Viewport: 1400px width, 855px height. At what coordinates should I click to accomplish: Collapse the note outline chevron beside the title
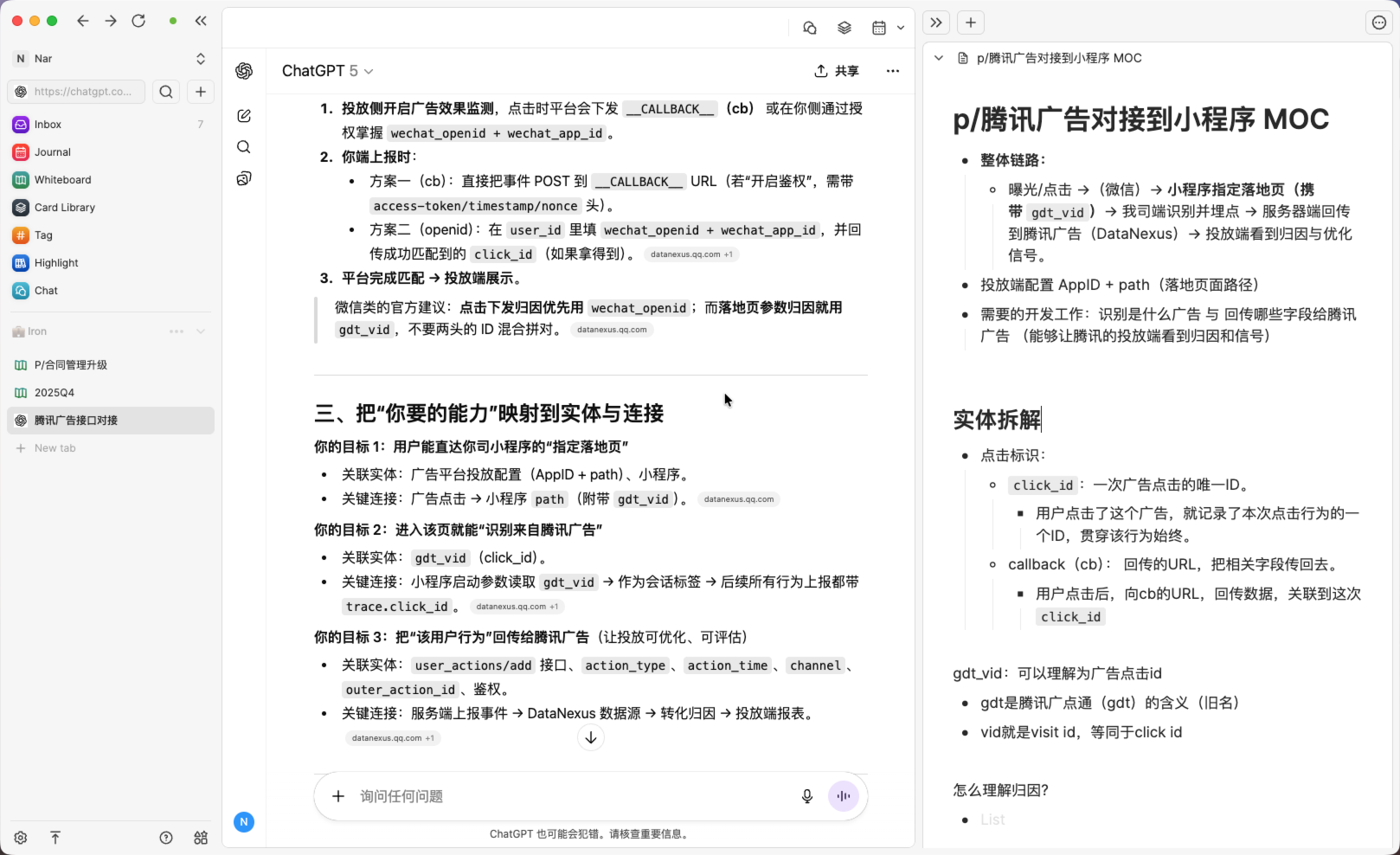(939, 58)
